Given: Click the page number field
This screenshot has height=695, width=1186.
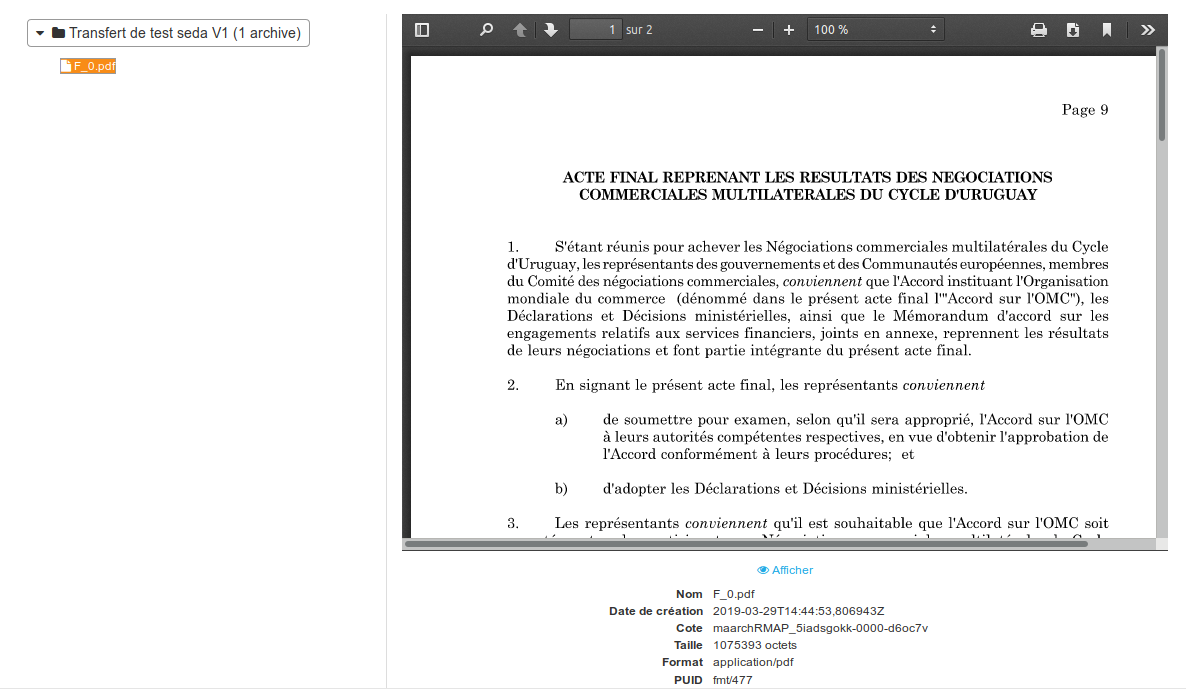Looking at the screenshot, I should [595, 29].
